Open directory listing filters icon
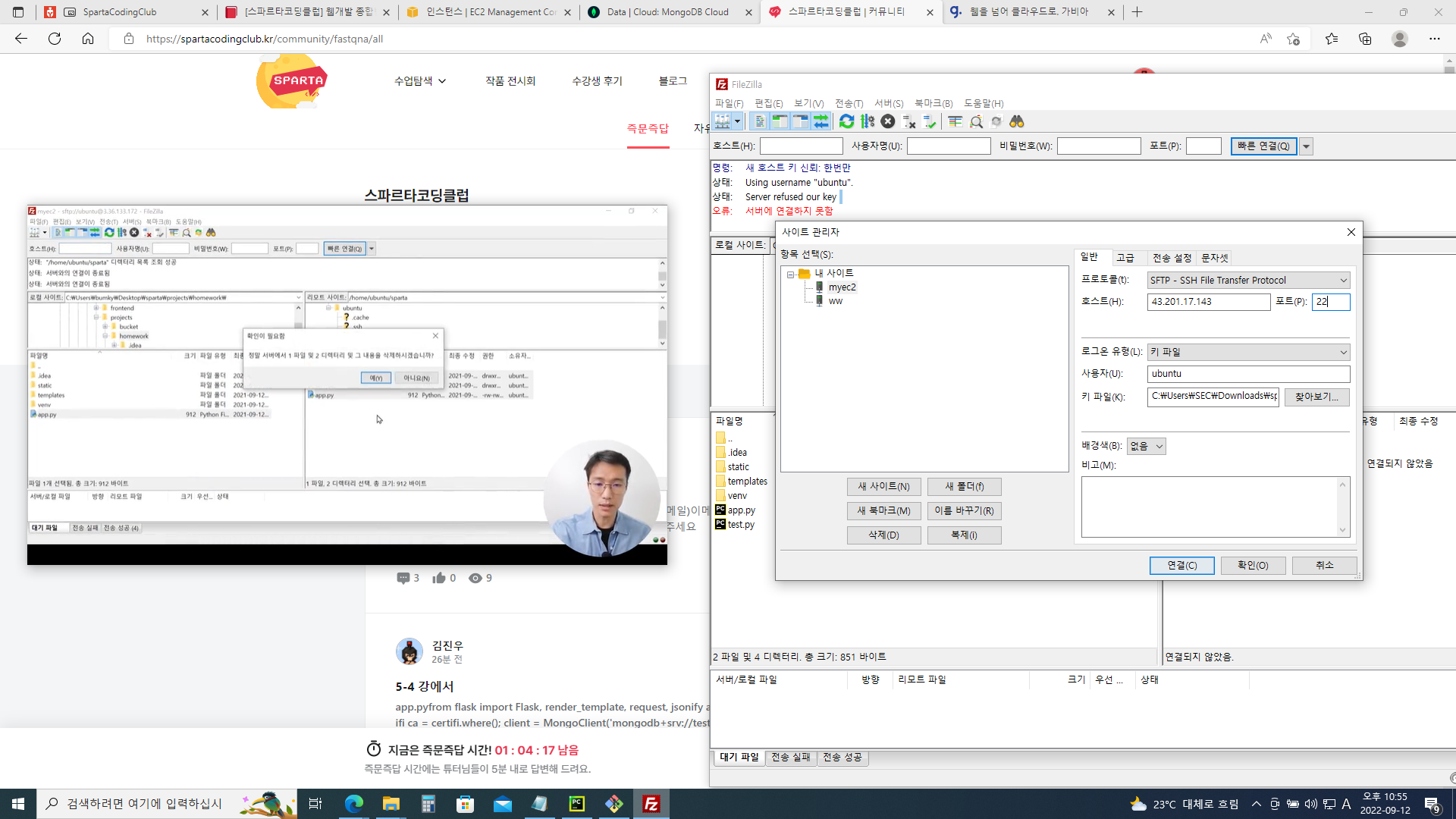The height and width of the screenshot is (819, 1456). [x=955, y=121]
